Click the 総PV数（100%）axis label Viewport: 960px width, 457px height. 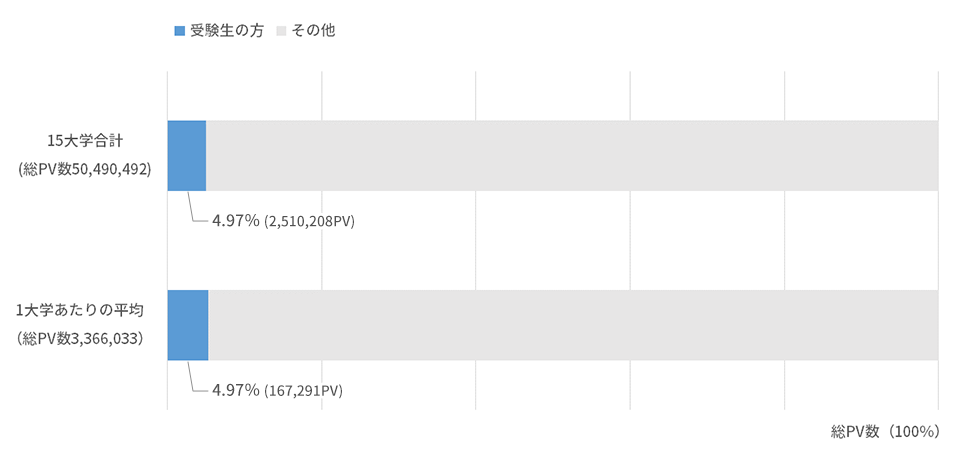(x=885, y=431)
